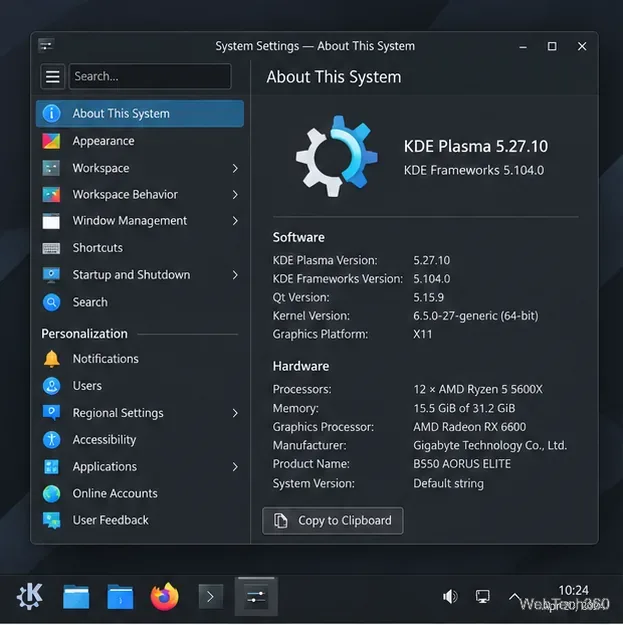
Task: Click the Notifications bell icon
Action: [x=51, y=359]
